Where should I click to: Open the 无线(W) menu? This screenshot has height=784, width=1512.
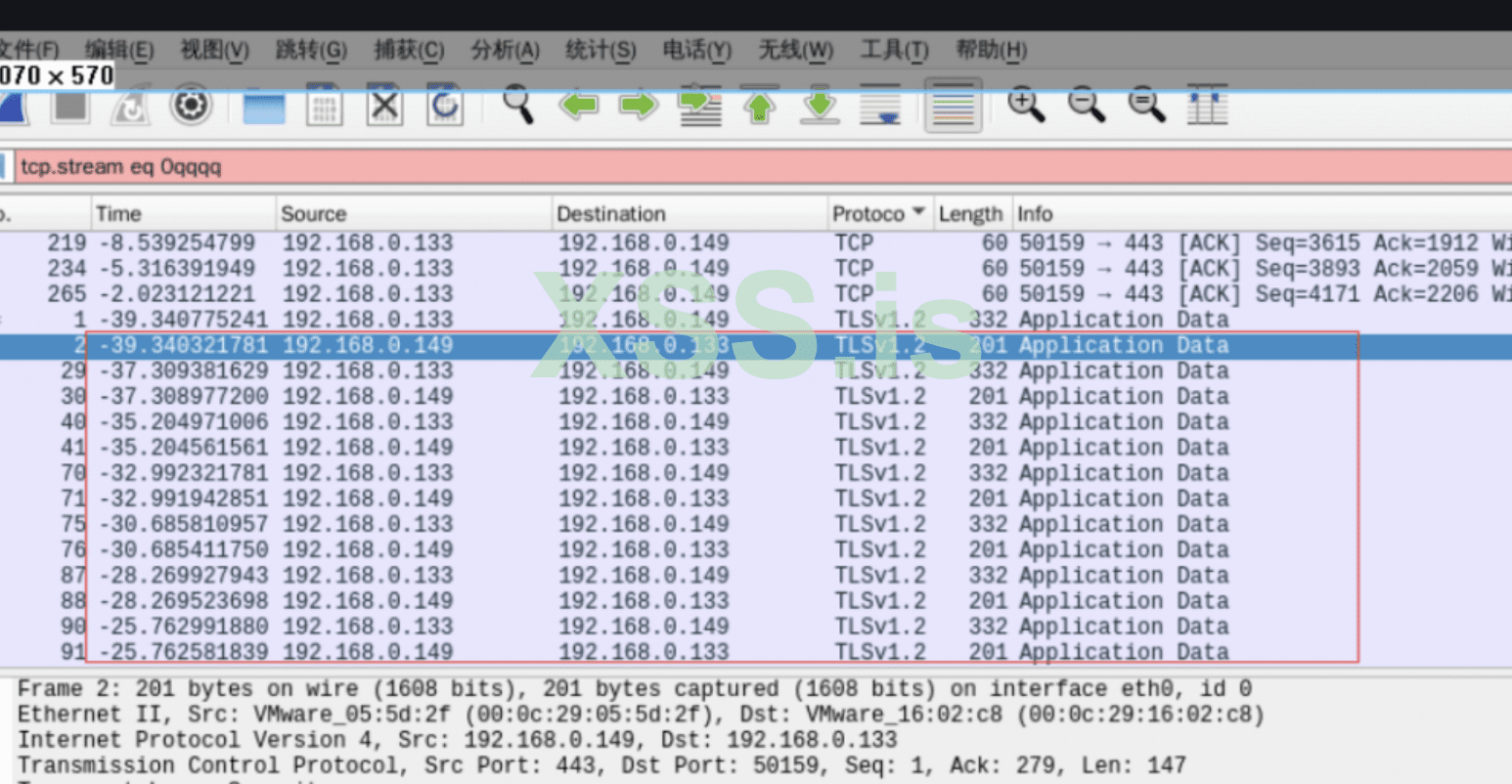(x=796, y=50)
